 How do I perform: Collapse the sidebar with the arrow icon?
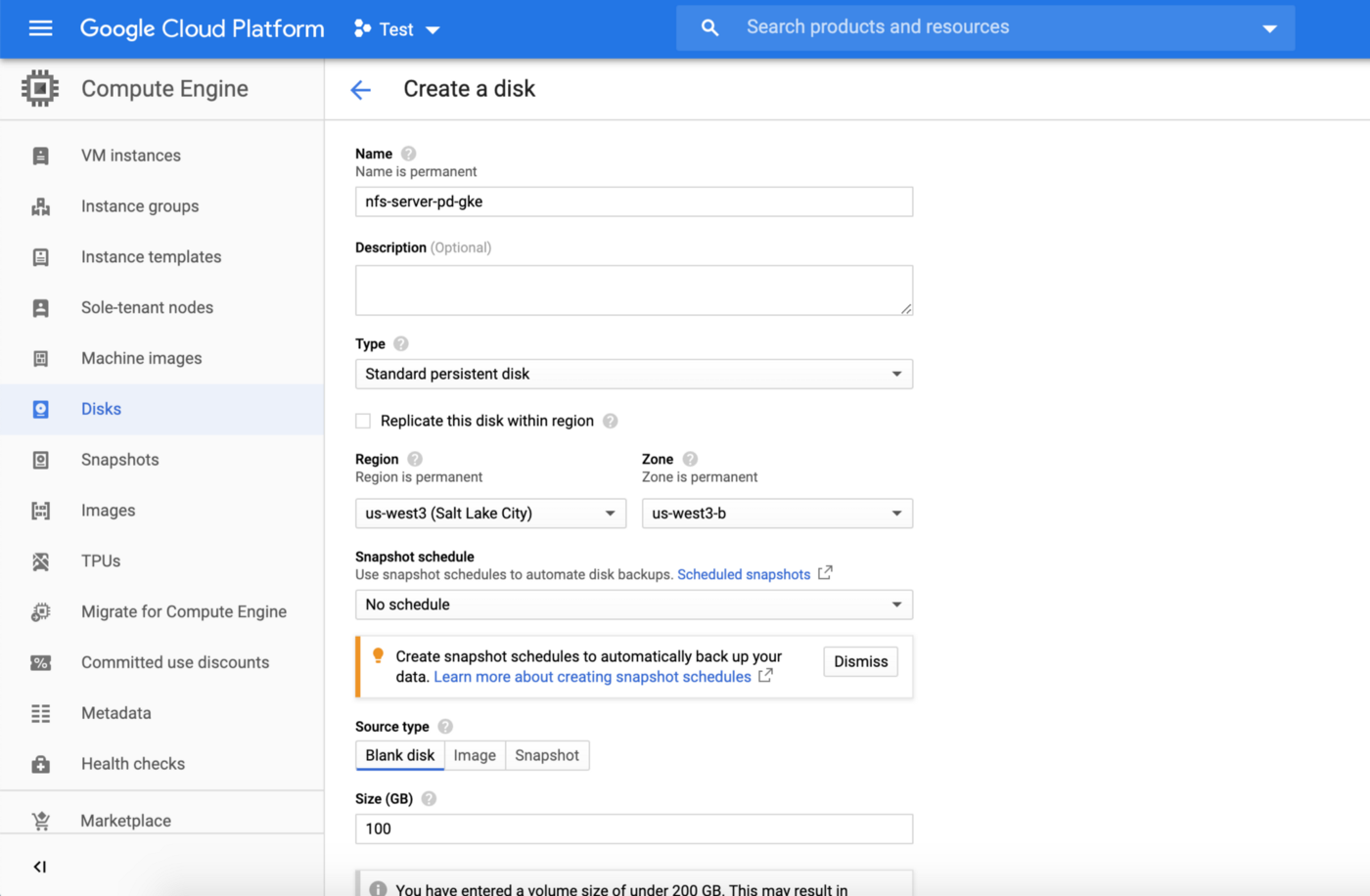pos(40,867)
